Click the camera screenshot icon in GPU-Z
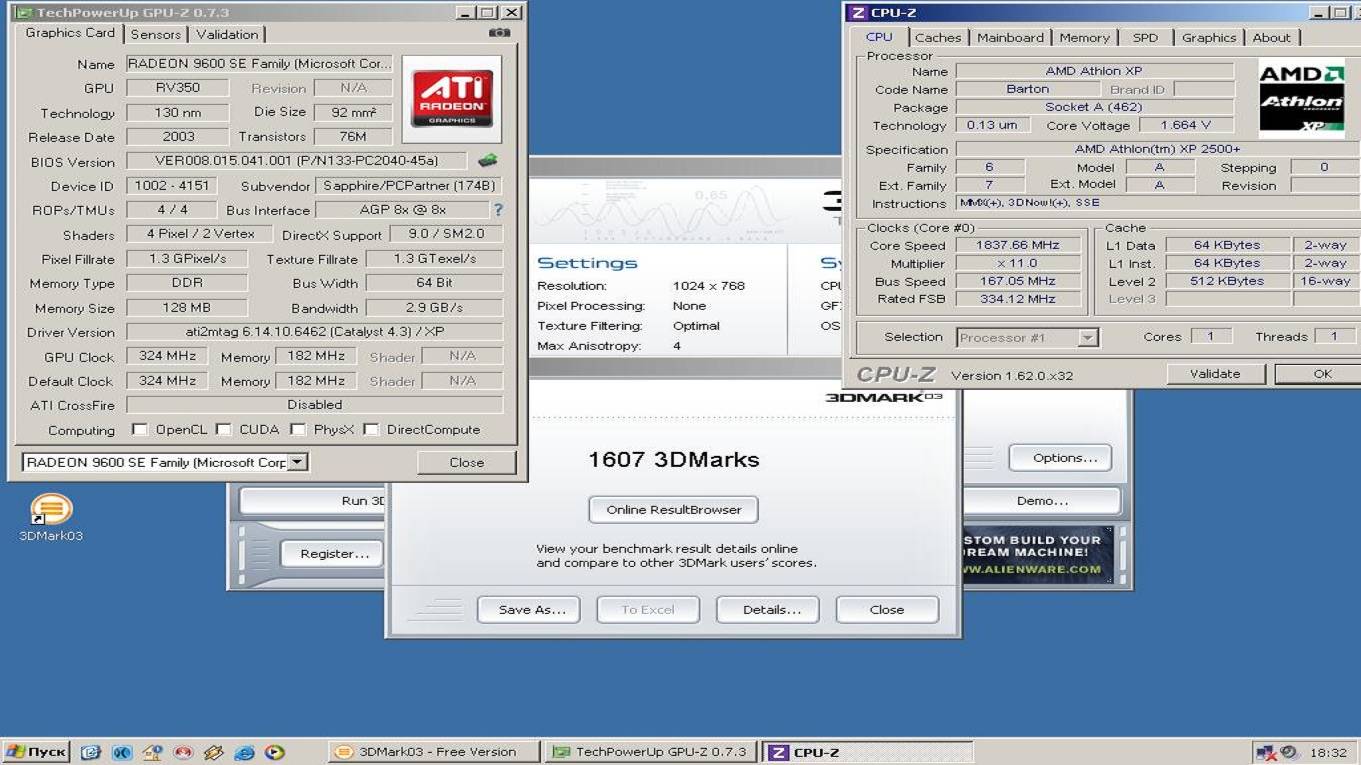Viewport: 1361px width, 765px height. coord(499,33)
